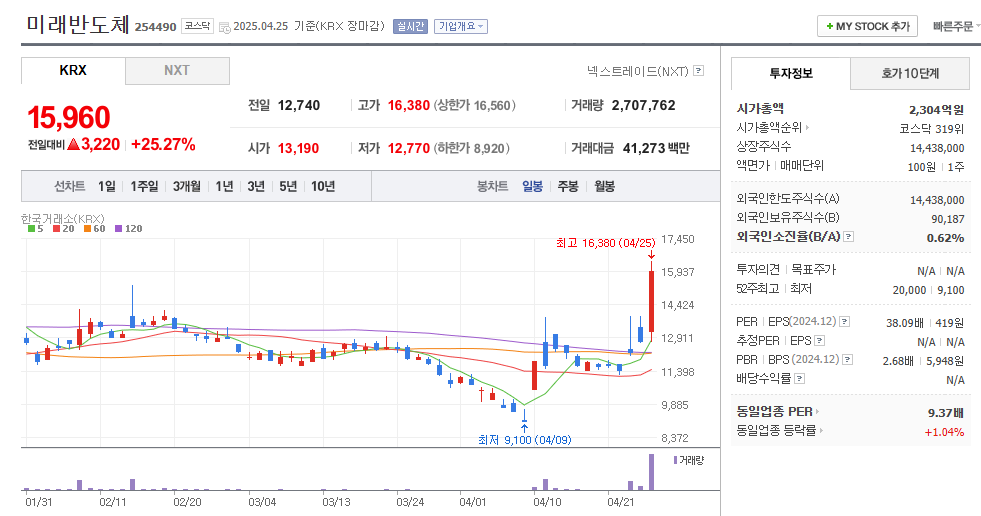Select the 1주일 line chart period
Screen dimensions: 981x516
pos(144,186)
